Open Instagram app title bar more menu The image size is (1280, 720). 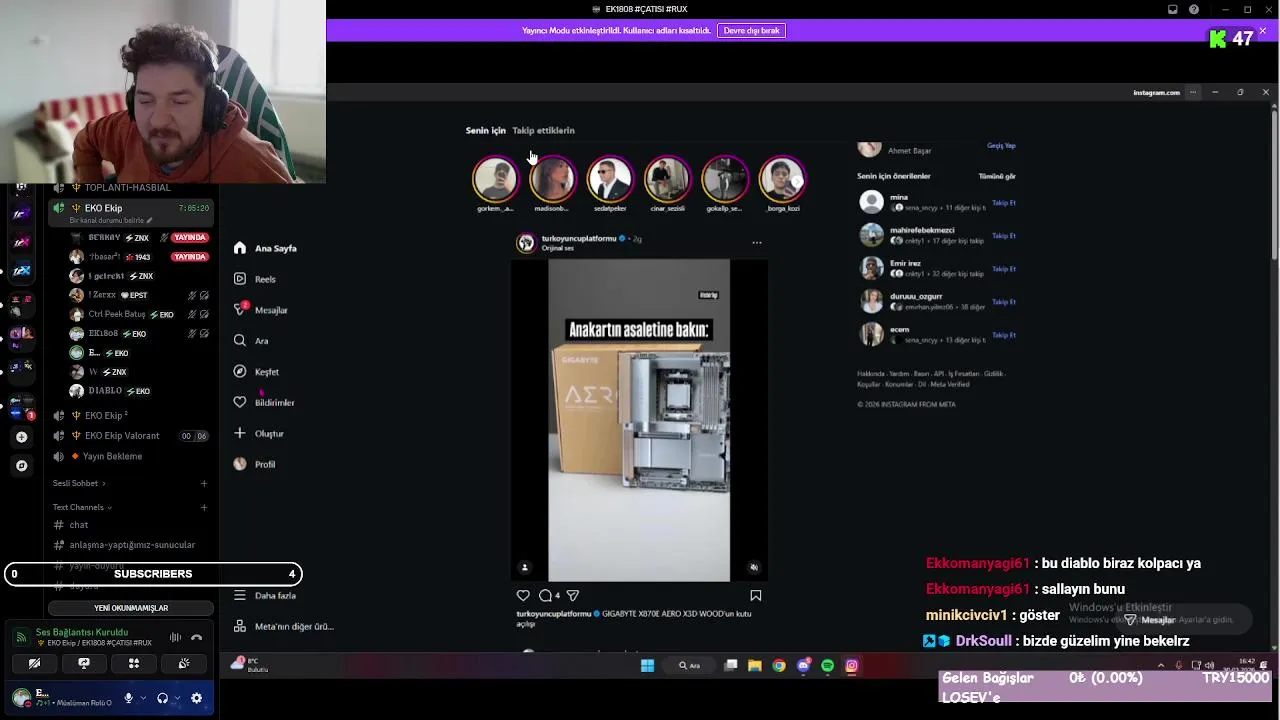(x=1192, y=92)
